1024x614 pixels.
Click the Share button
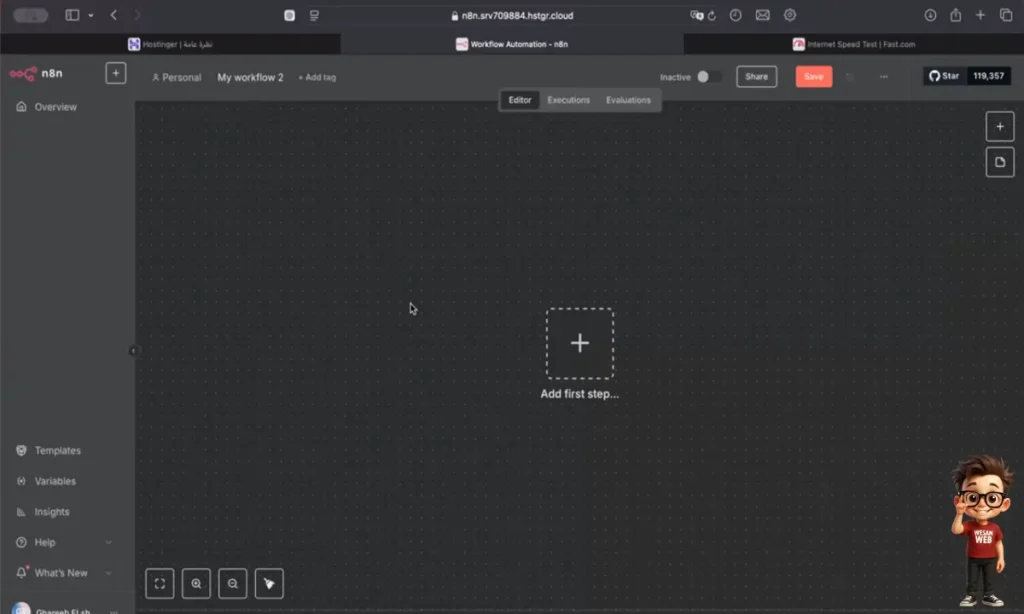coord(756,77)
